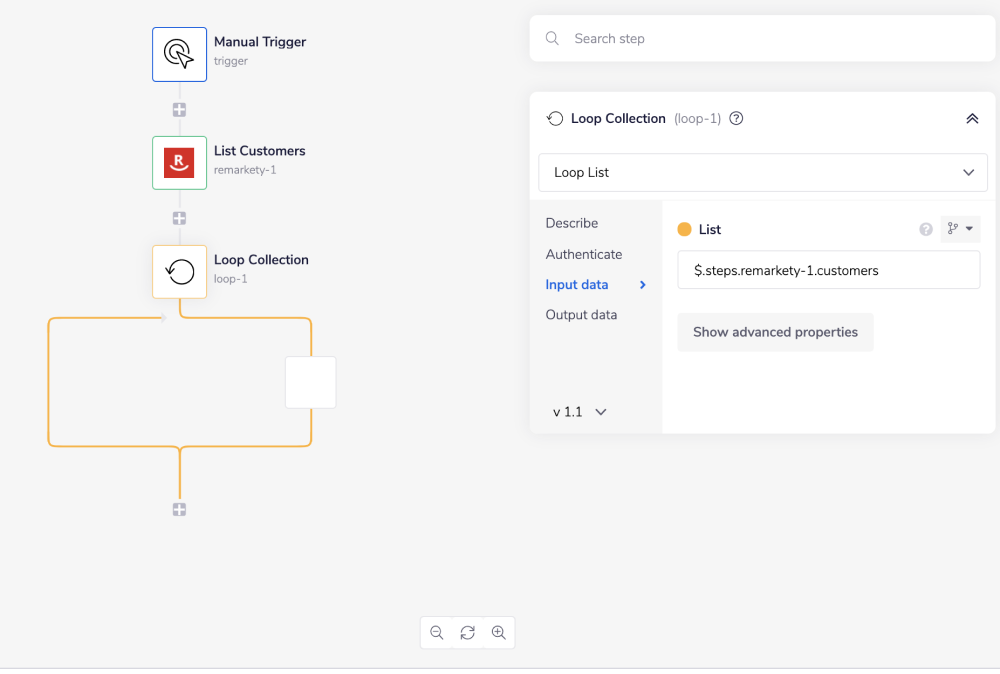Click Show advanced properties button
1000x674 pixels.
coord(775,332)
